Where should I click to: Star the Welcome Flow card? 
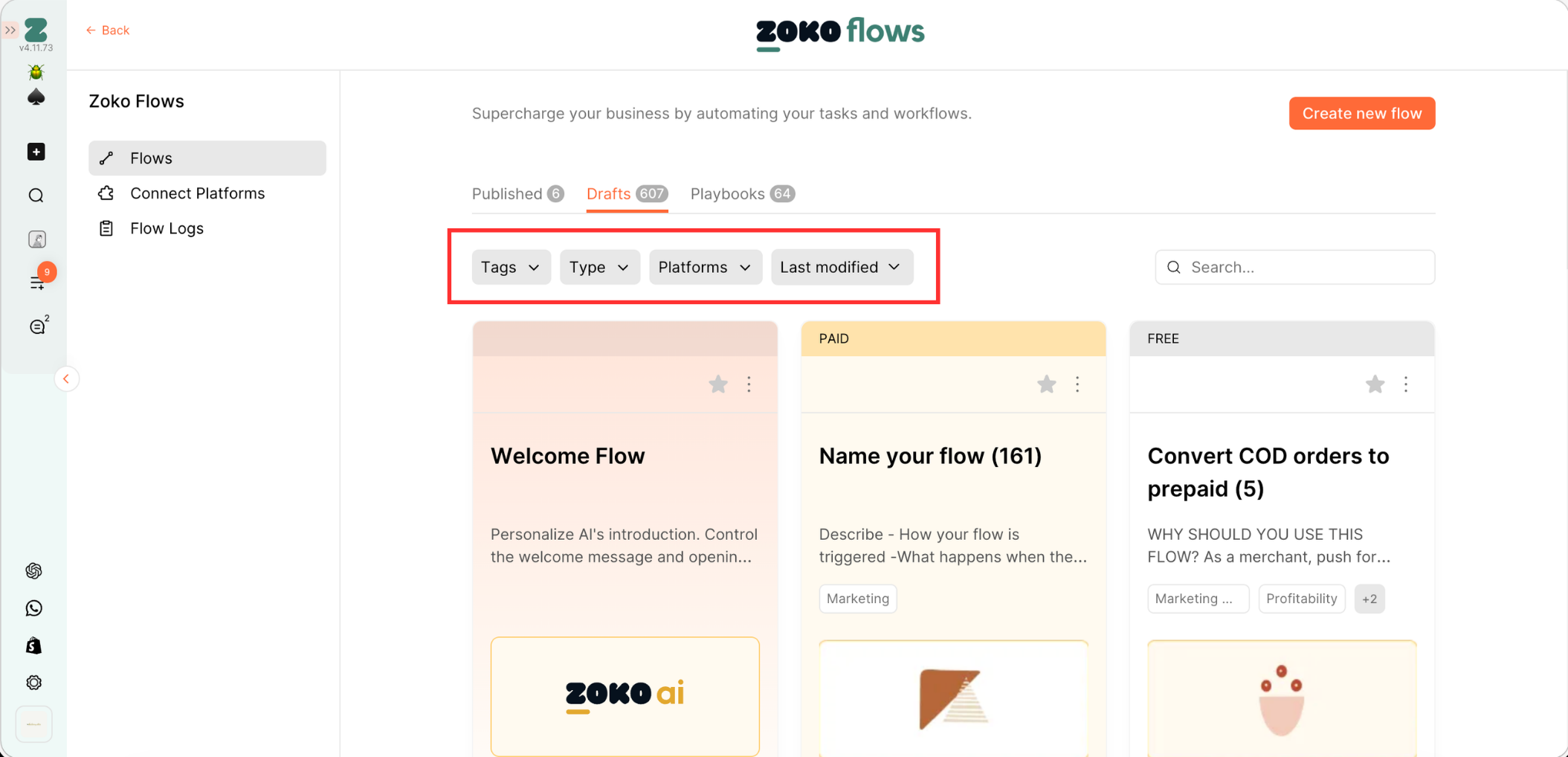click(x=718, y=384)
